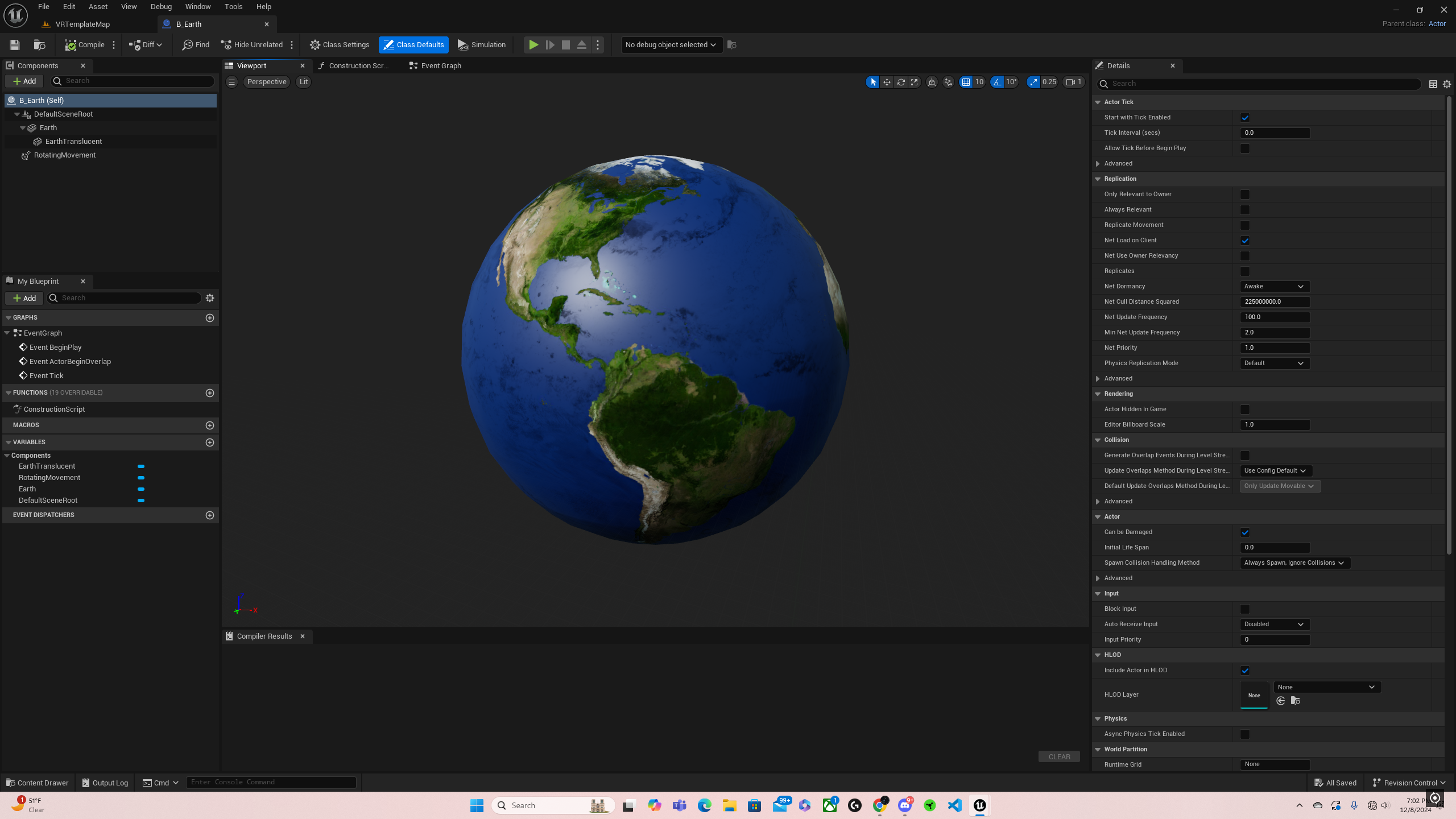Select the Scale tool in viewport toolbar
The height and width of the screenshot is (819, 1456).
[915, 82]
